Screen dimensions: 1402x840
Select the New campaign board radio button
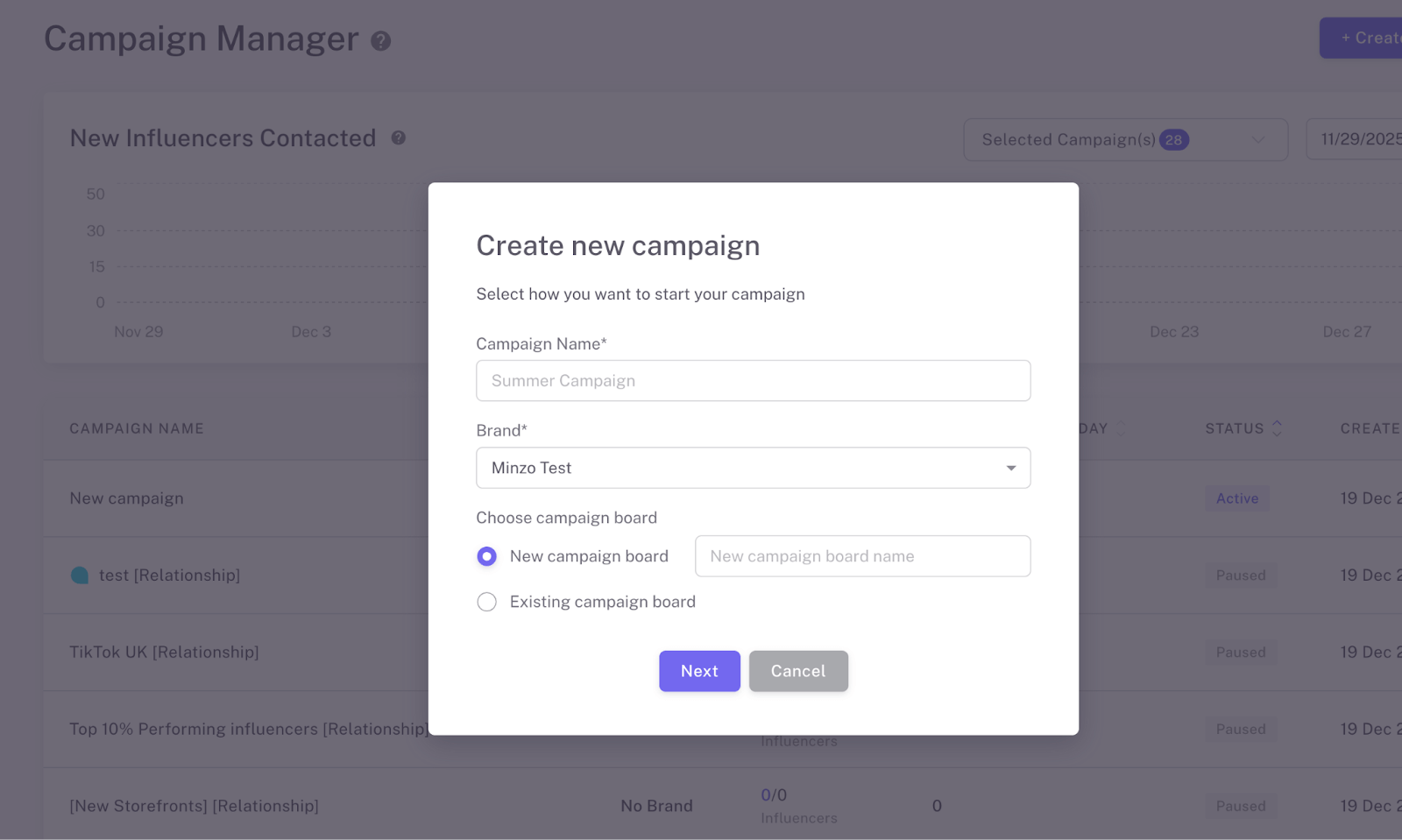click(x=486, y=556)
